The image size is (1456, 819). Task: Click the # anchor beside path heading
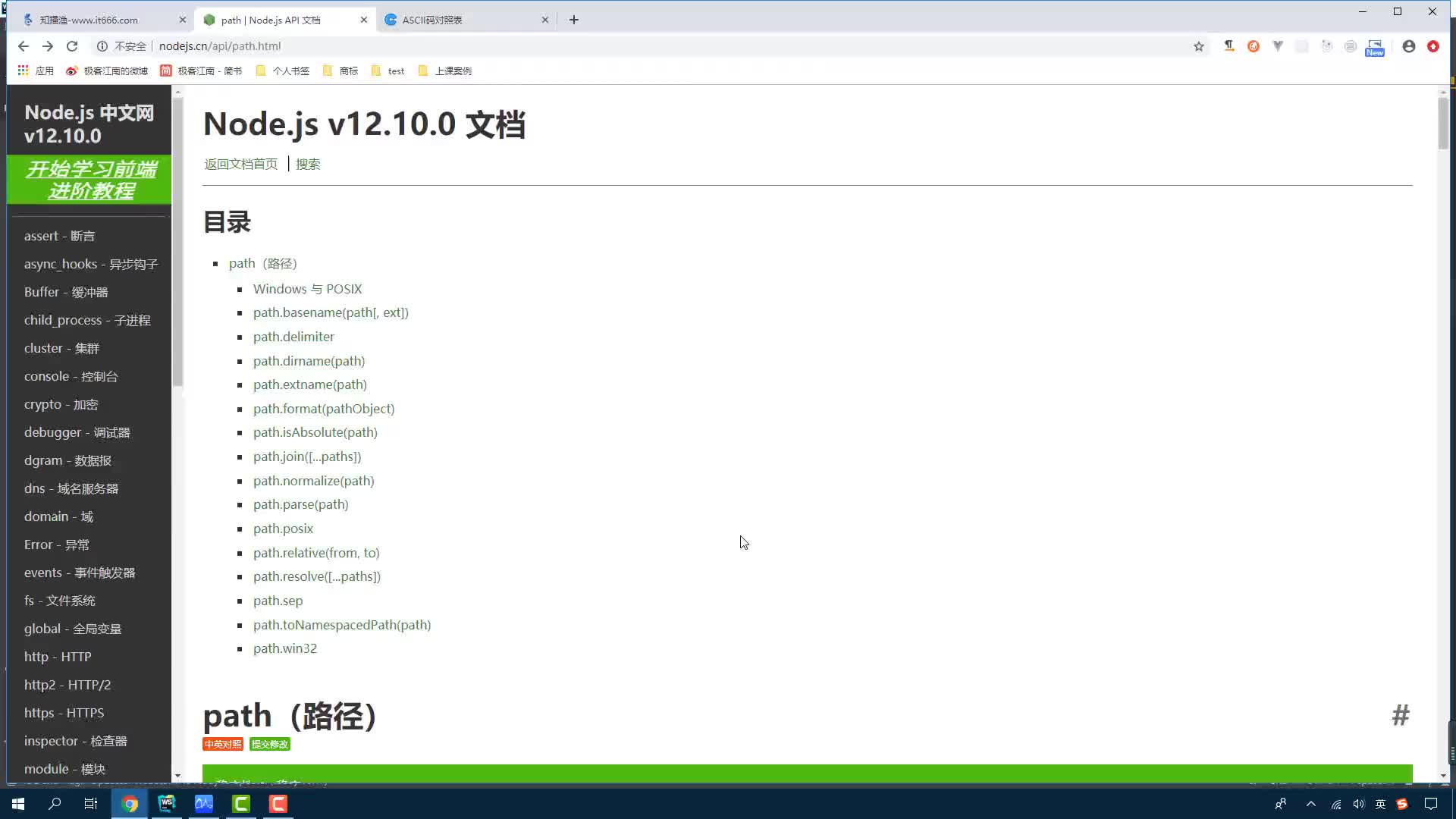pyautogui.click(x=1401, y=715)
